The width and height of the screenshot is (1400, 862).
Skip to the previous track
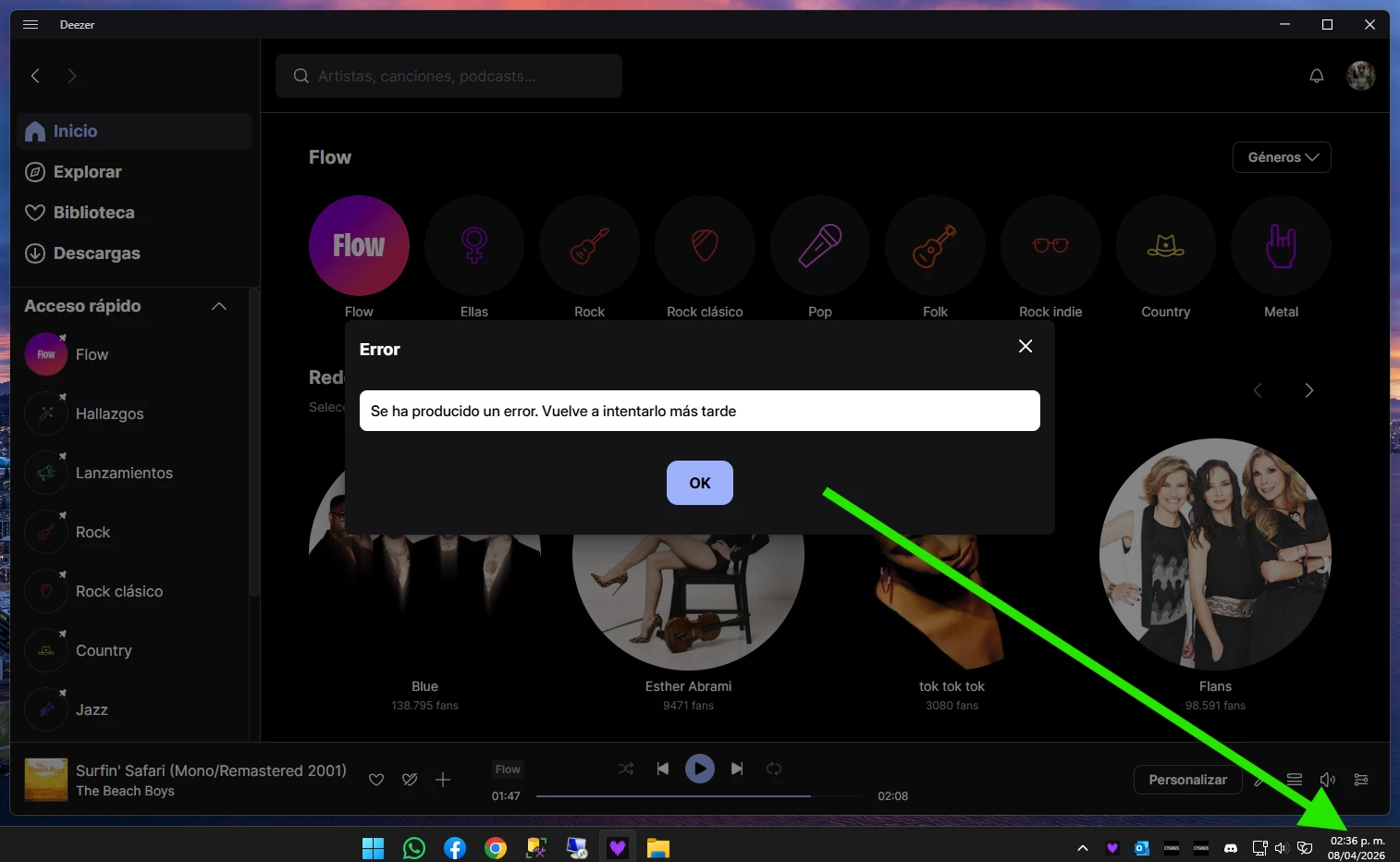point(663,769)
